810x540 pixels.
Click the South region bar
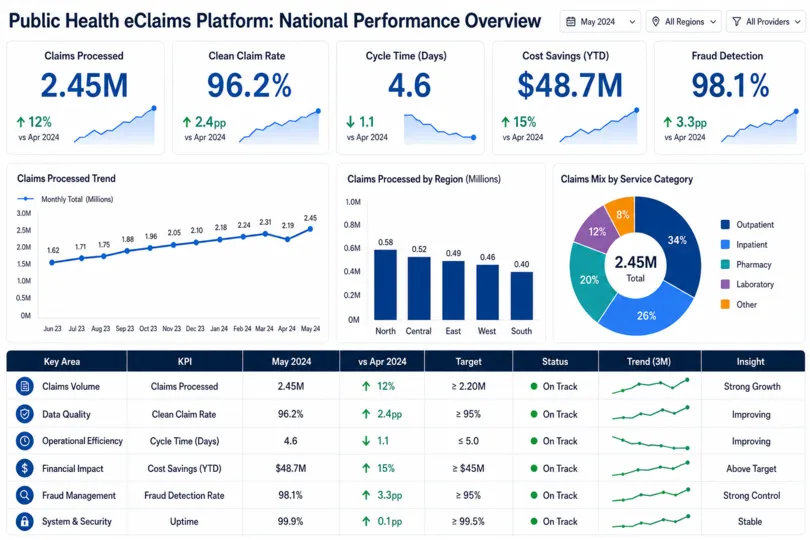click(522, 296)
